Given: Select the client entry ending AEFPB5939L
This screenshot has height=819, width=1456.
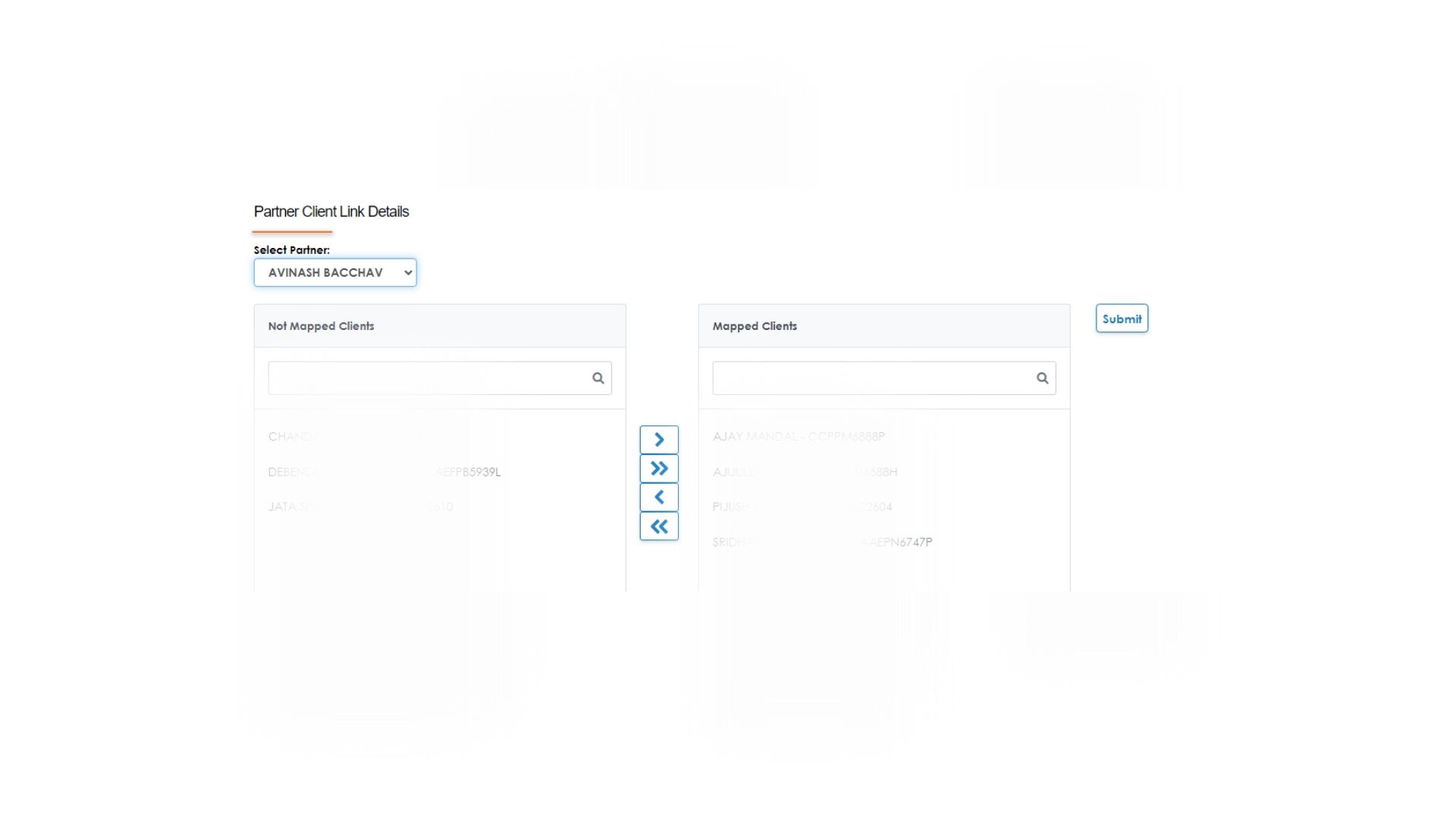Looking at the screenshot, I should tap(384, 472).
